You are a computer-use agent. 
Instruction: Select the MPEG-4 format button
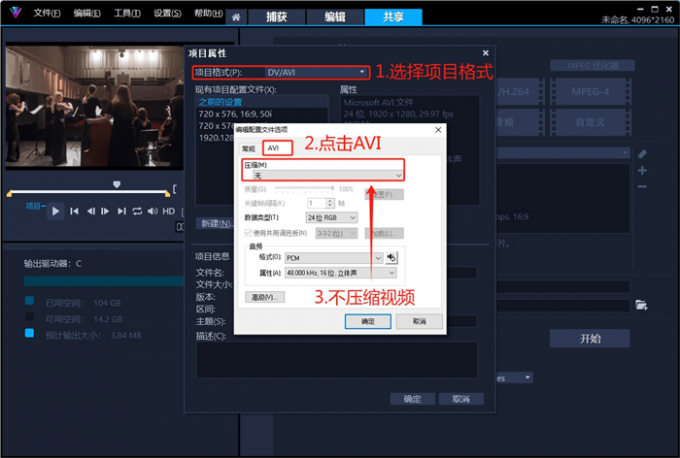click(590, 92)
